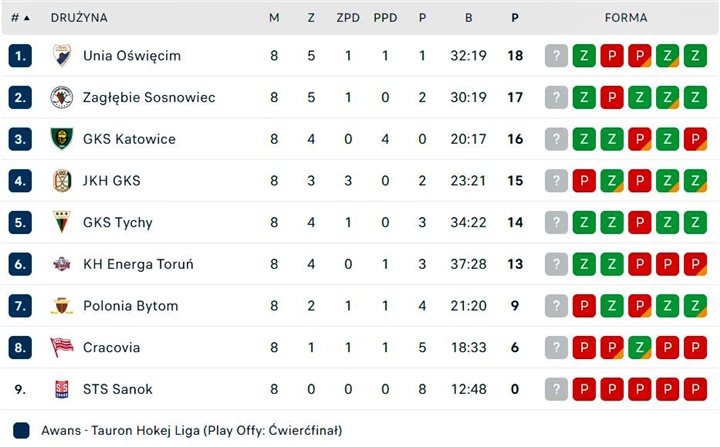The height and width of the screenshot is (447, 720).
Task: Click the Polonia Bytom team logo
Action: pos(62,306)
